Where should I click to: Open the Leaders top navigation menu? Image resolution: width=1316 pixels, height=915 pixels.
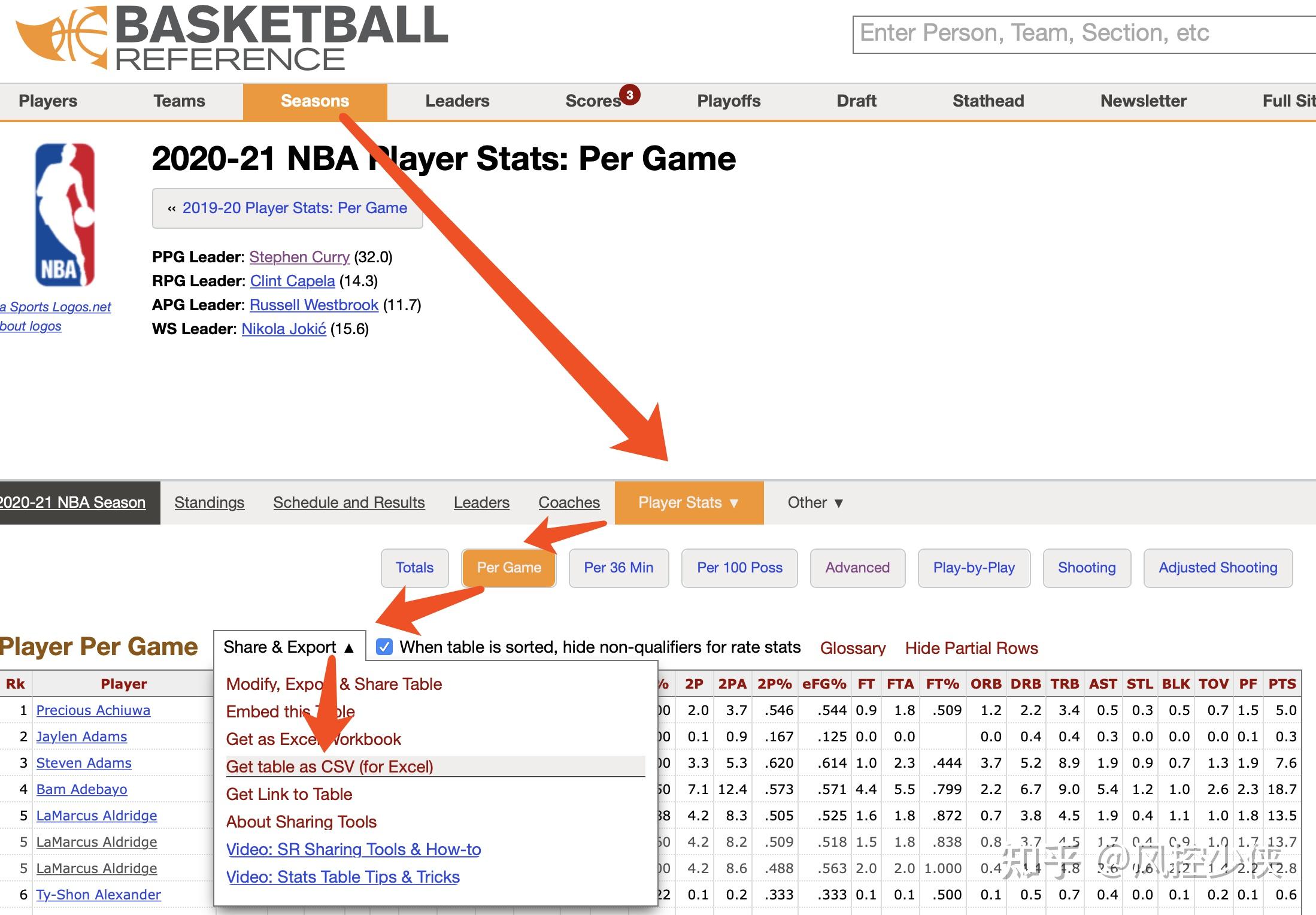pyautogui.click(x=457, y=101)
